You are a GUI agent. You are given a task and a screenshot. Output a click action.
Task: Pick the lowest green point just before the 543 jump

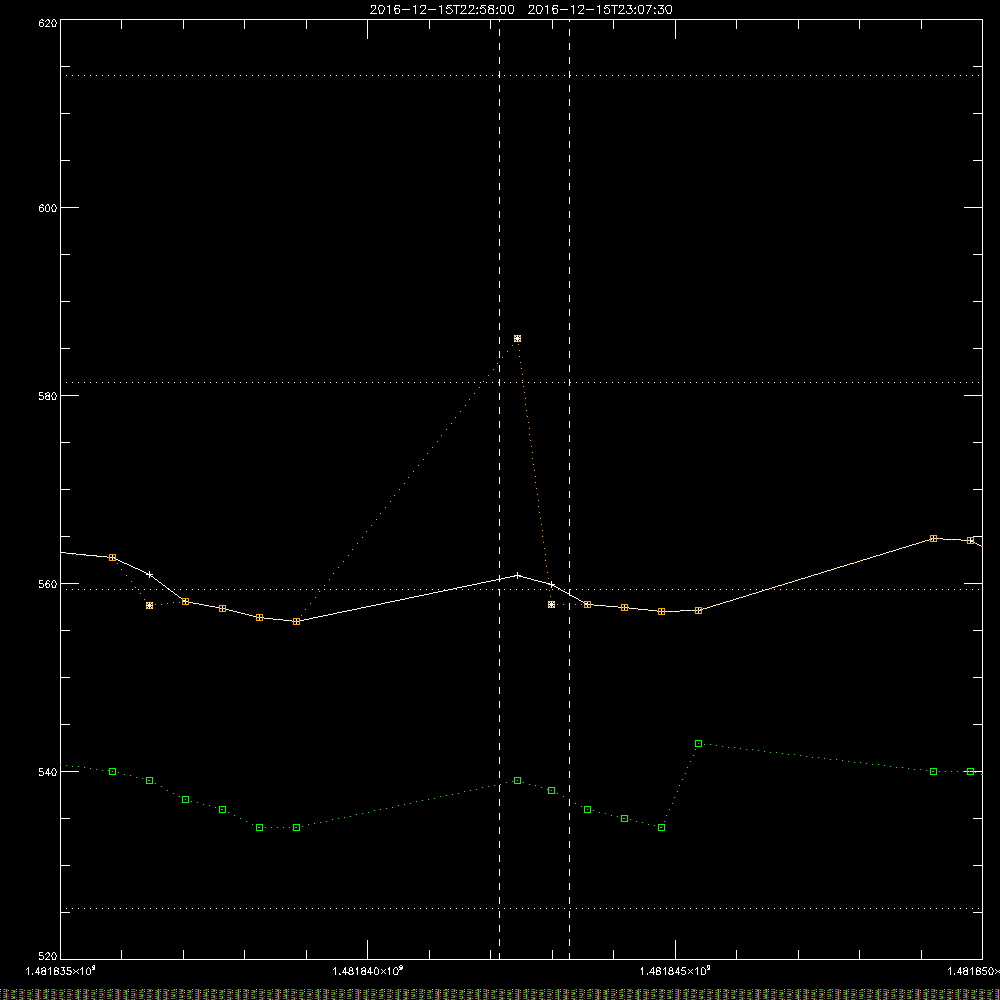click(x=661, y=828)
